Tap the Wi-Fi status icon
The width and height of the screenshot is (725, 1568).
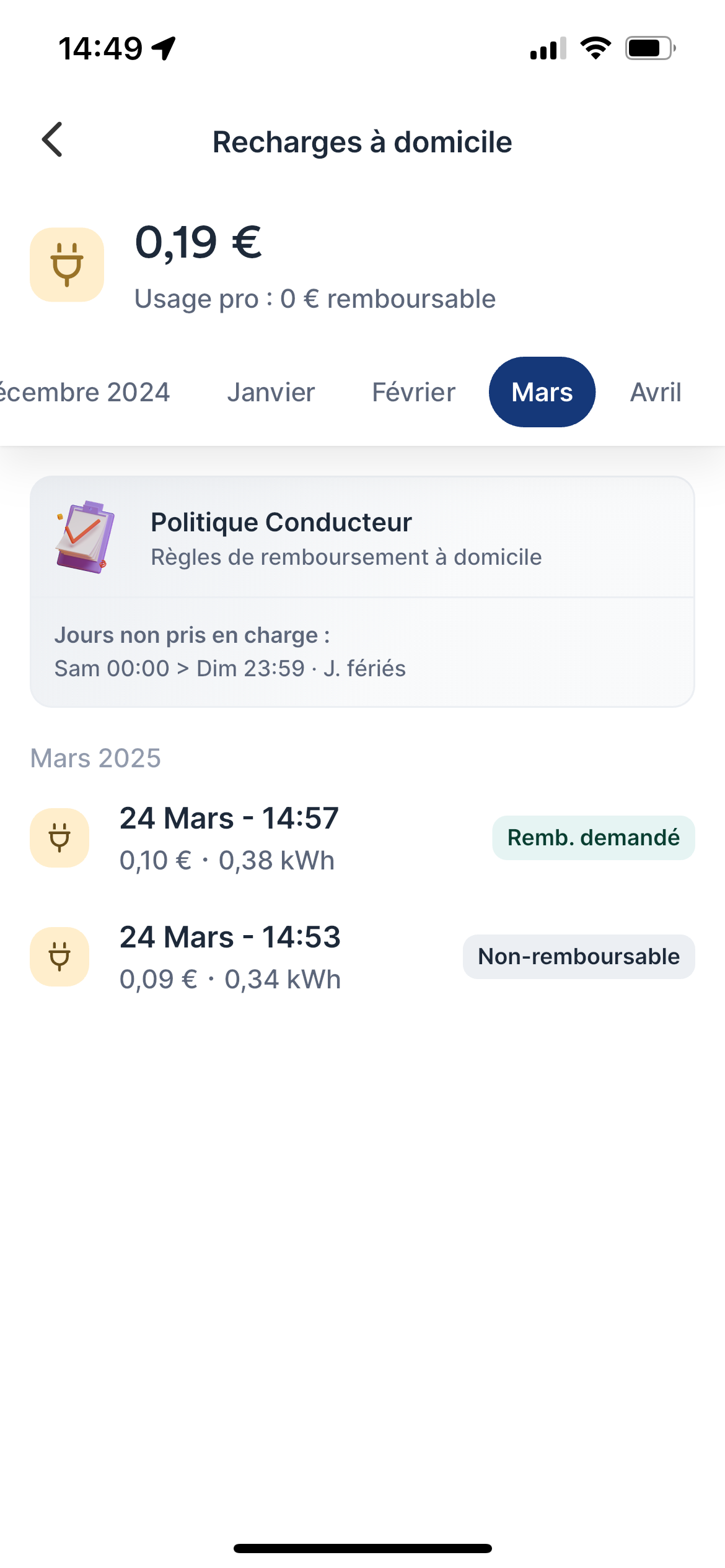(x=595, y=48)
